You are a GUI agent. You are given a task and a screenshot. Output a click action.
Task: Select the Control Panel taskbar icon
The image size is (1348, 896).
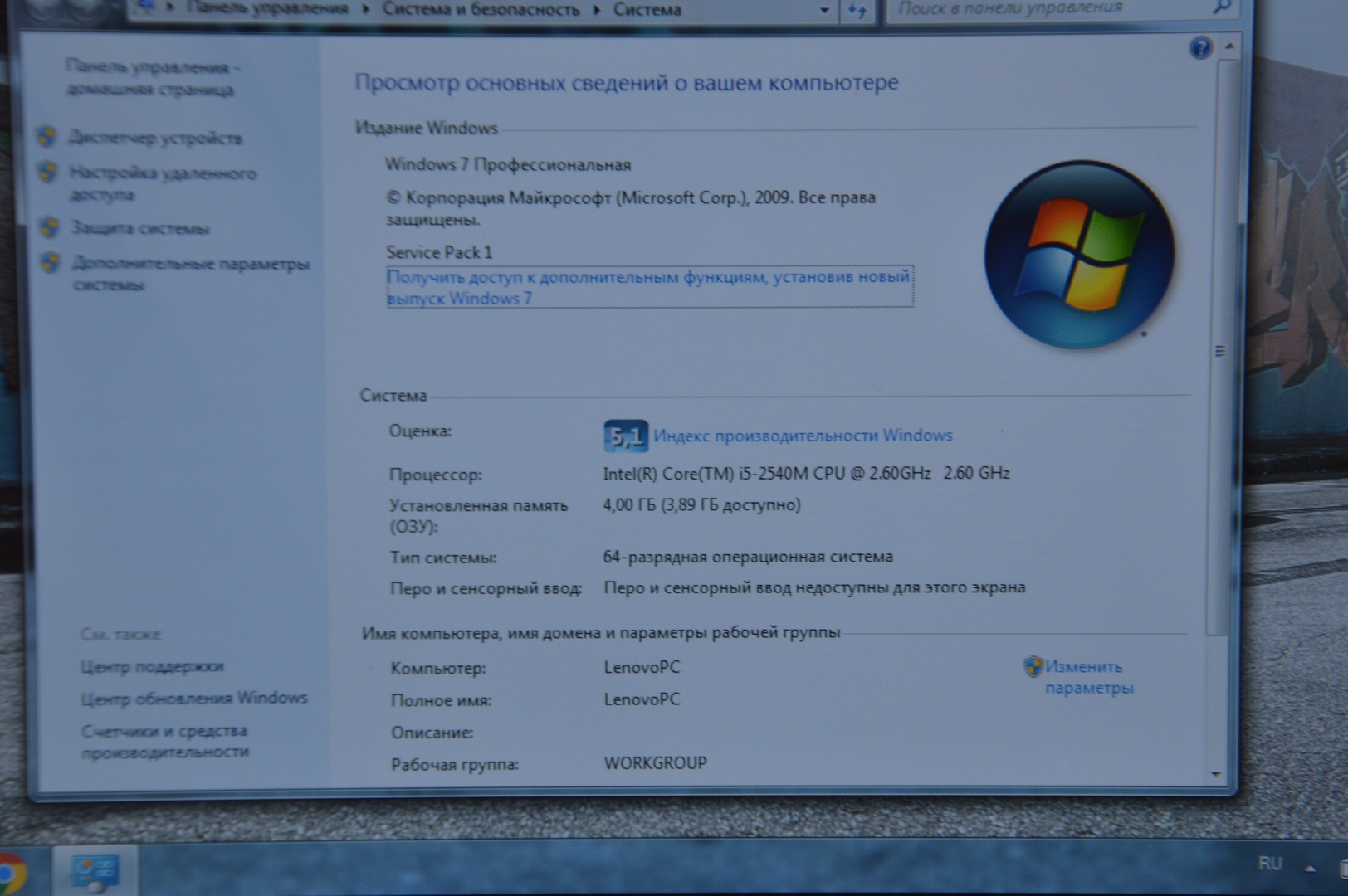pyautogui.click(x=95, y=873)
